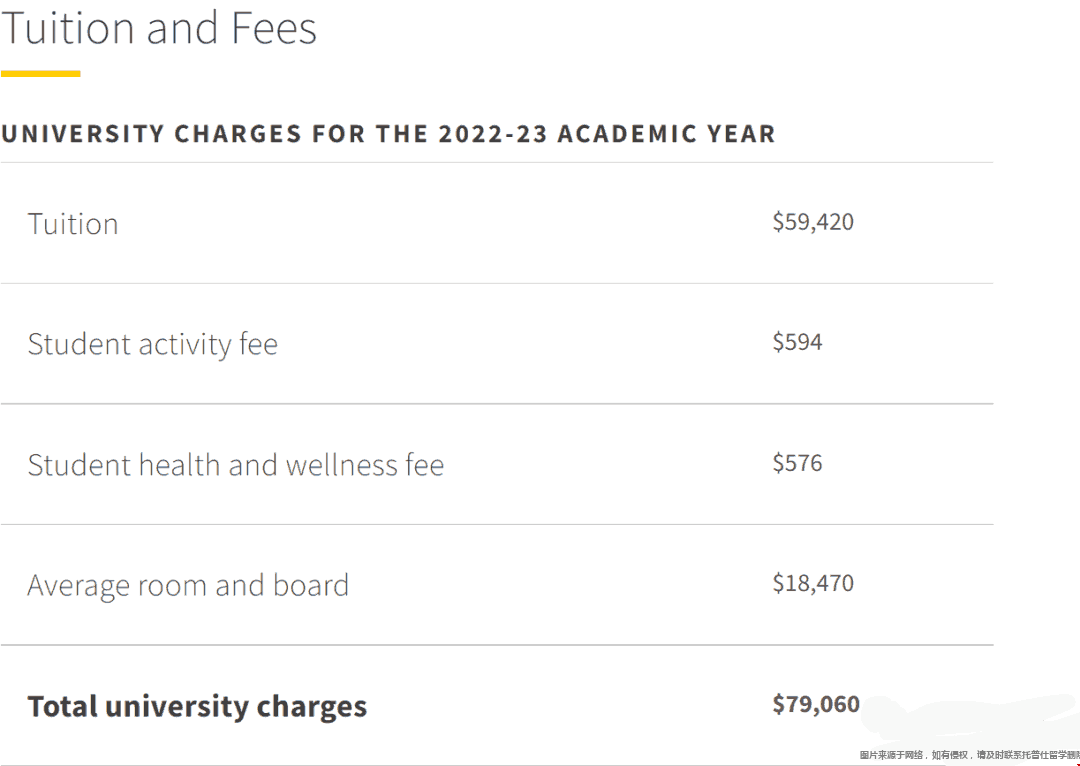Click the Tuition and Fees heading
Viewport: 1080px width, 766px height.
[x=158, y=29]
